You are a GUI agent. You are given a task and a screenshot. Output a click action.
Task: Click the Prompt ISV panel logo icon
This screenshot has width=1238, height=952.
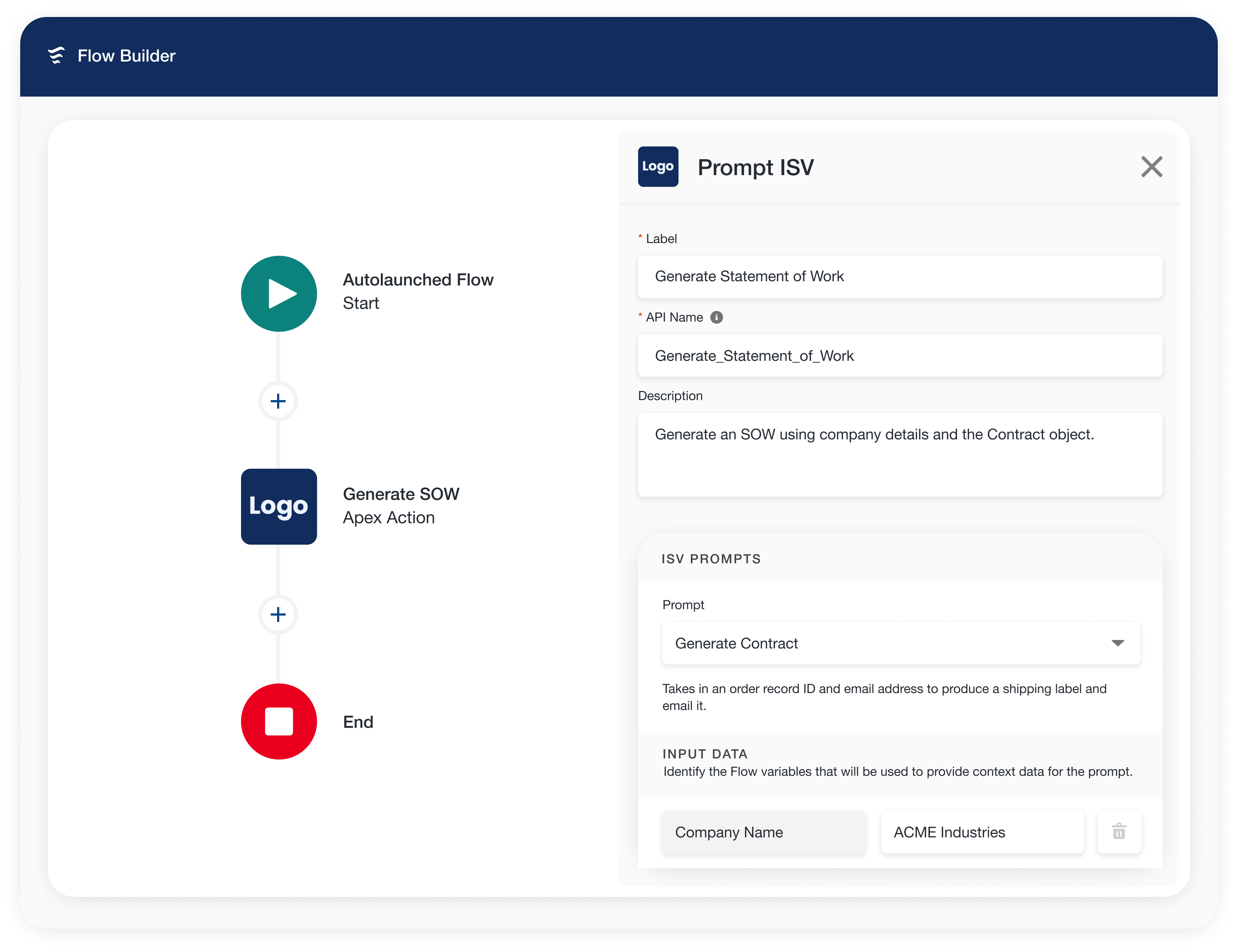[x=658, y=166]
